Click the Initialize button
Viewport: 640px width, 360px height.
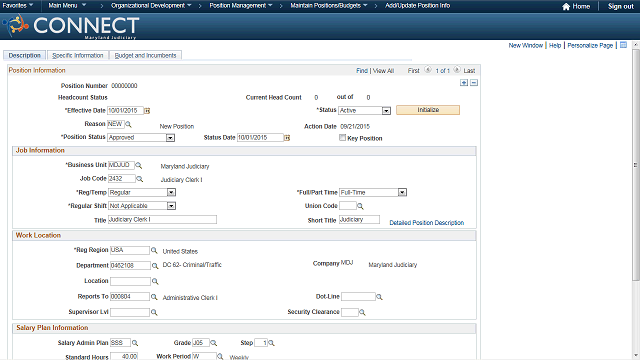(x=428, y=110)
